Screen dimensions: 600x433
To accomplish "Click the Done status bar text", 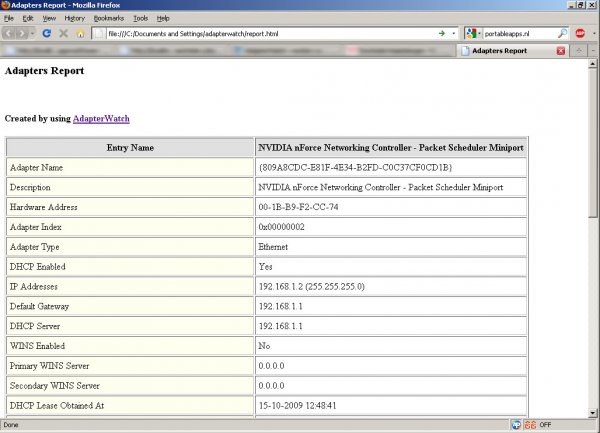I will click(x=11, y=425).
